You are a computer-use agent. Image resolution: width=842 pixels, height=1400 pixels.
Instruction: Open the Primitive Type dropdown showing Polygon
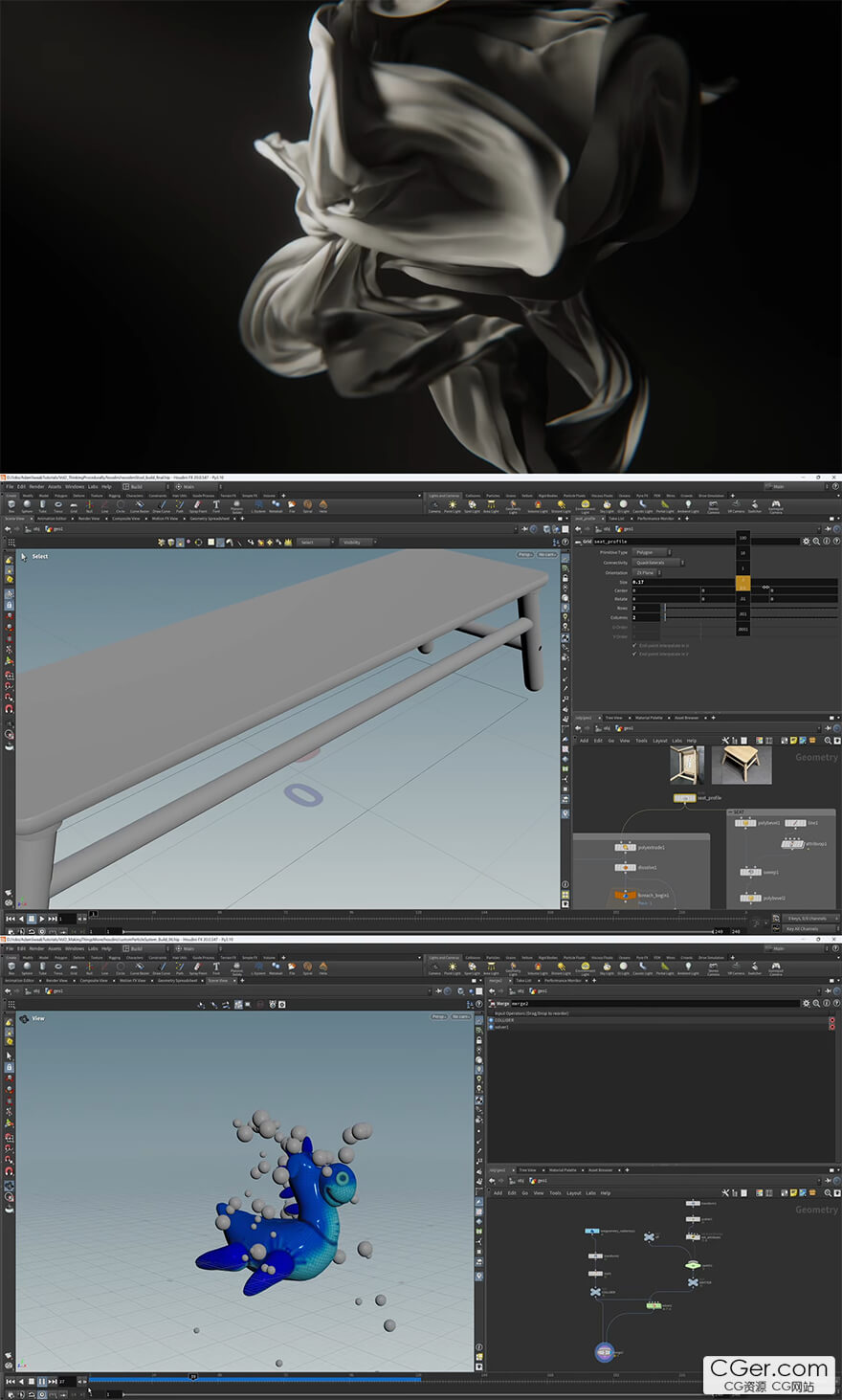(x=652, y=552)
